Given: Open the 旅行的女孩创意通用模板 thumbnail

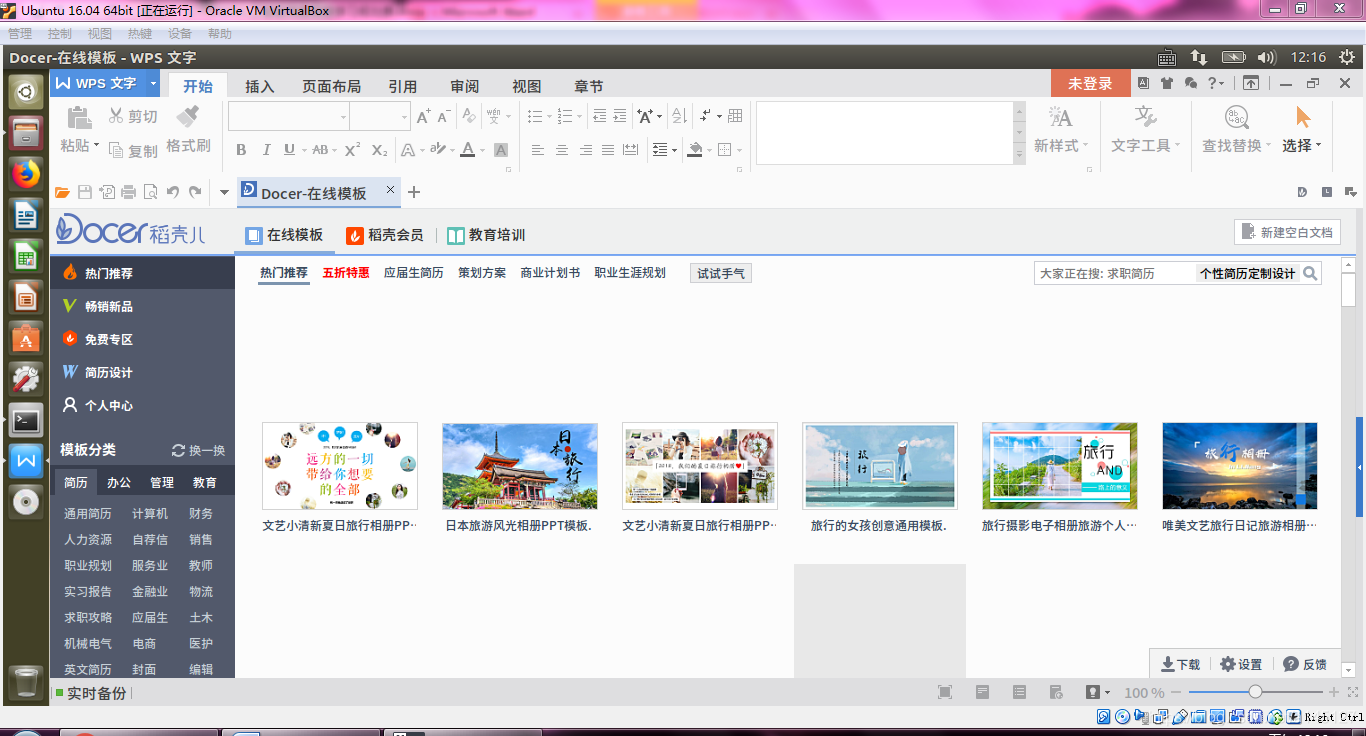Looking at the screenshot, I should pos(880,466).
